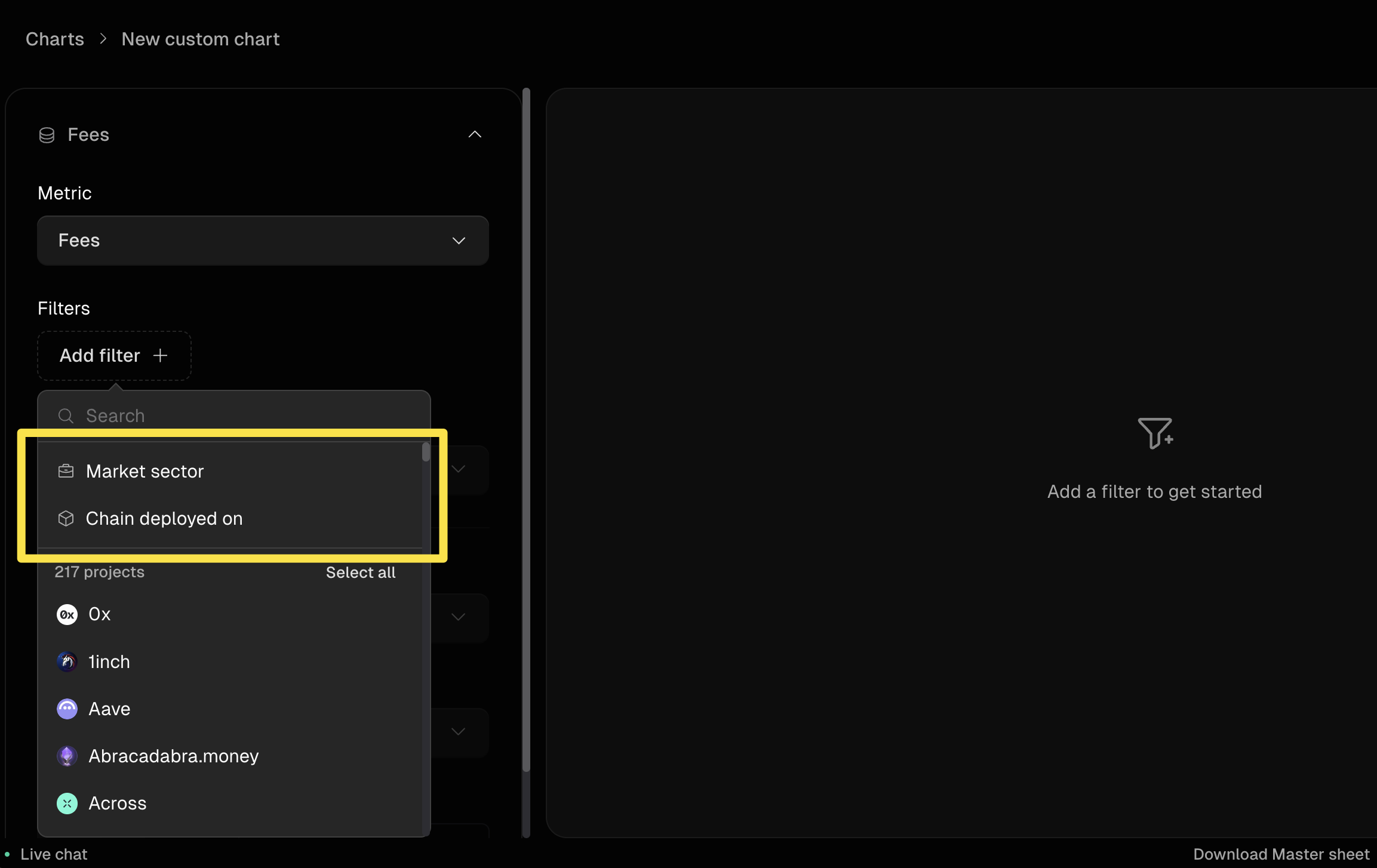This screenshot has width=1377, height=868.
Task: Go to the Charts breadcrumb
Action: [55, 39]
